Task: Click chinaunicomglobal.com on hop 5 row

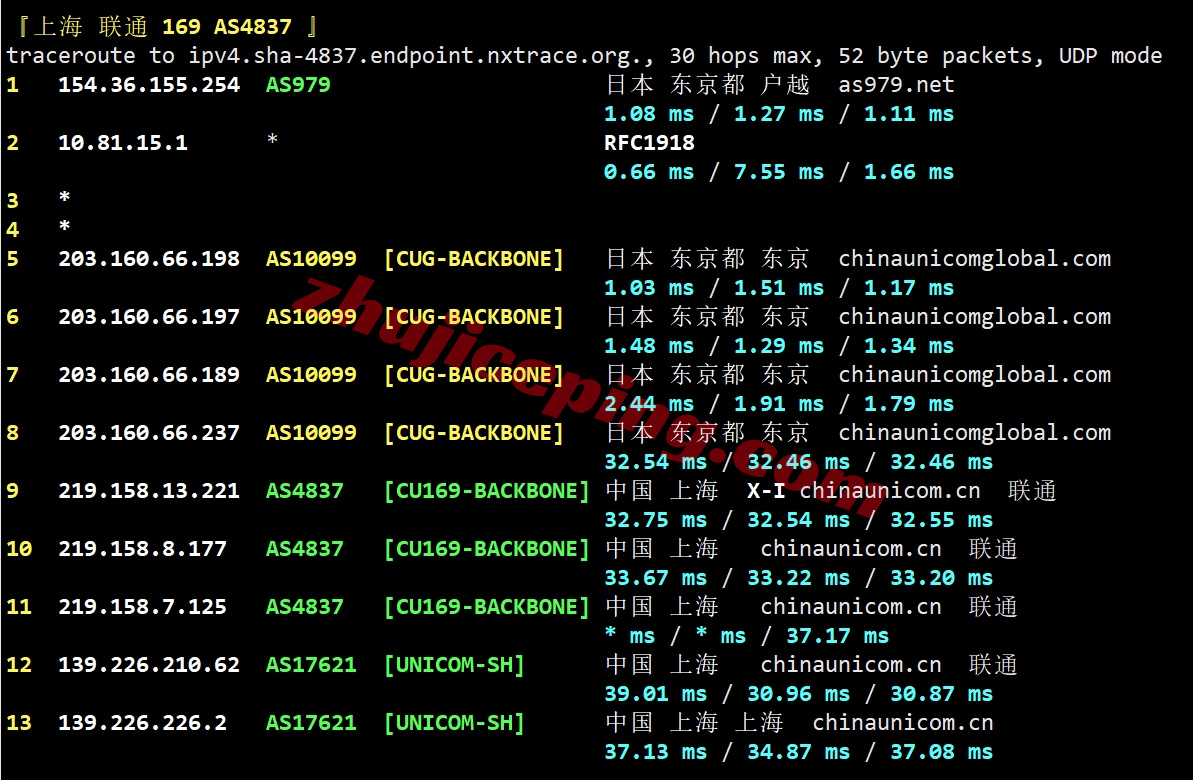Action: pyautogui.click(x=975, y=259)
